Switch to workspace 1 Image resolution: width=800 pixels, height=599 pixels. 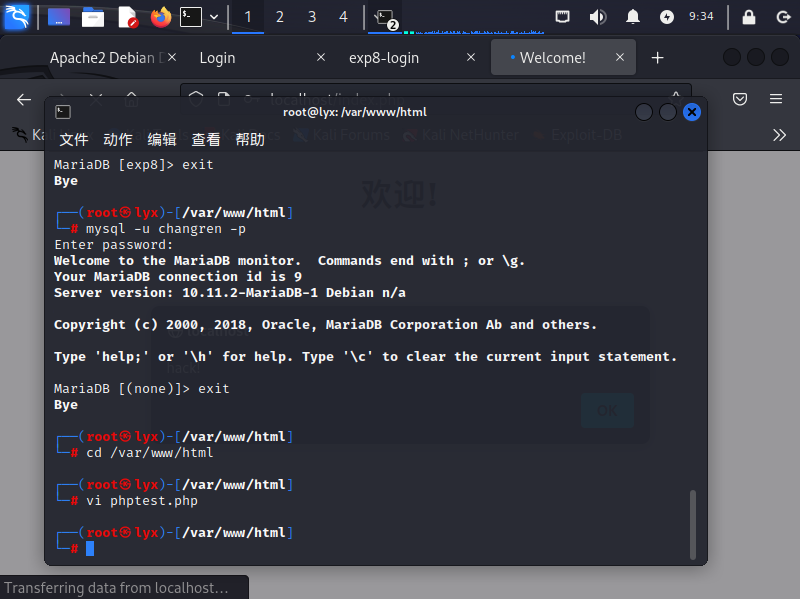[x=248, y=17]
